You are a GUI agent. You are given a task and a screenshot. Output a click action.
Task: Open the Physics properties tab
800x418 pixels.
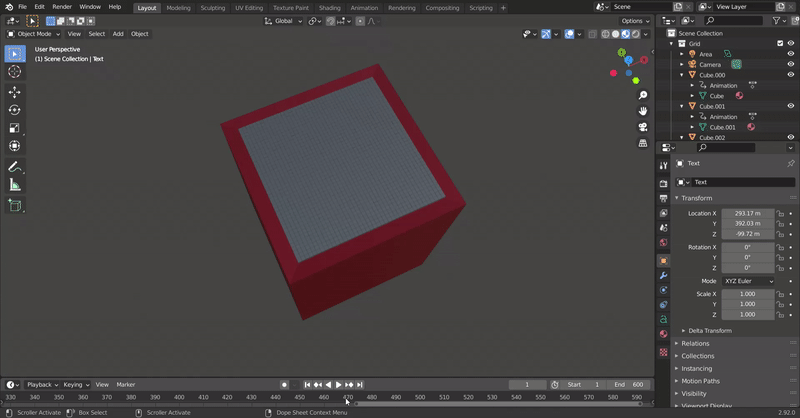(663, 305)
